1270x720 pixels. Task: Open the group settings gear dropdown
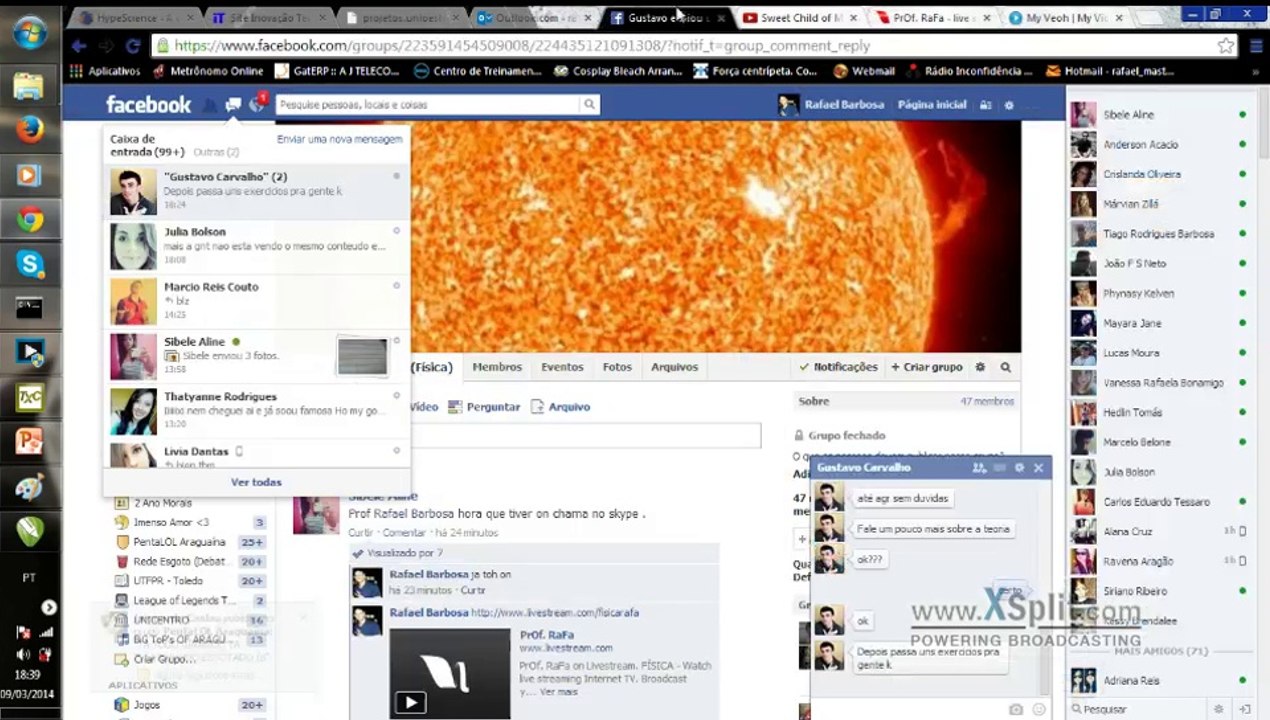pyautogui.click(x=980, y=367)
